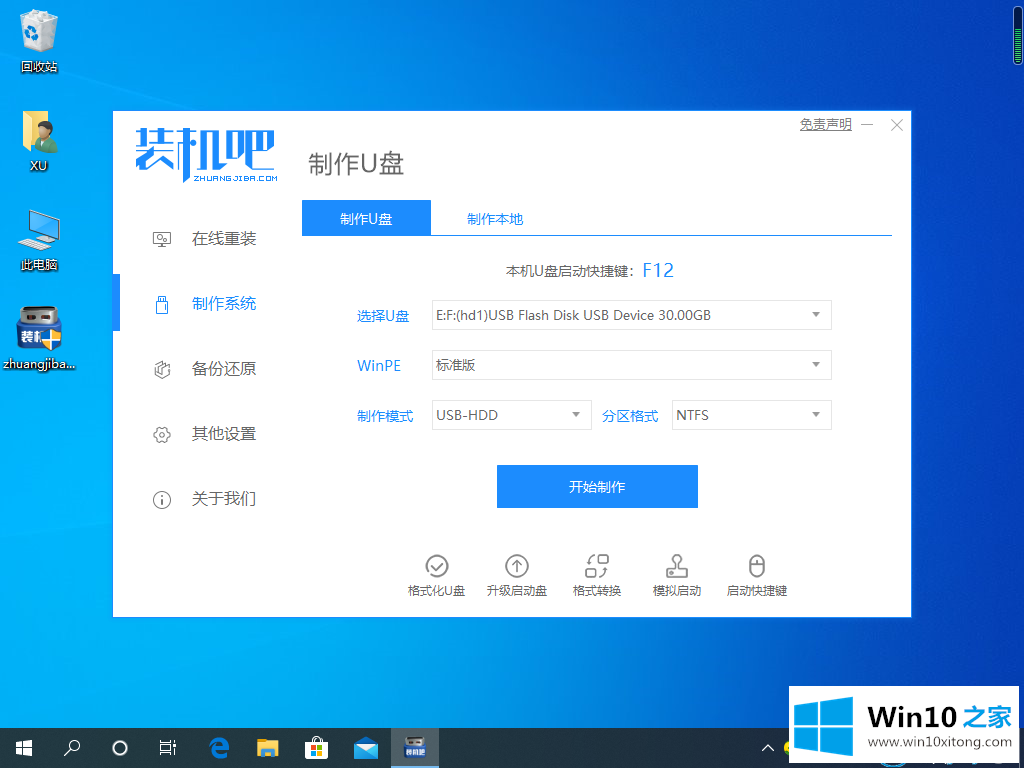Switch to the 制作U盘 tab
Screen dimensions: 1024x768
pos(366,219)
